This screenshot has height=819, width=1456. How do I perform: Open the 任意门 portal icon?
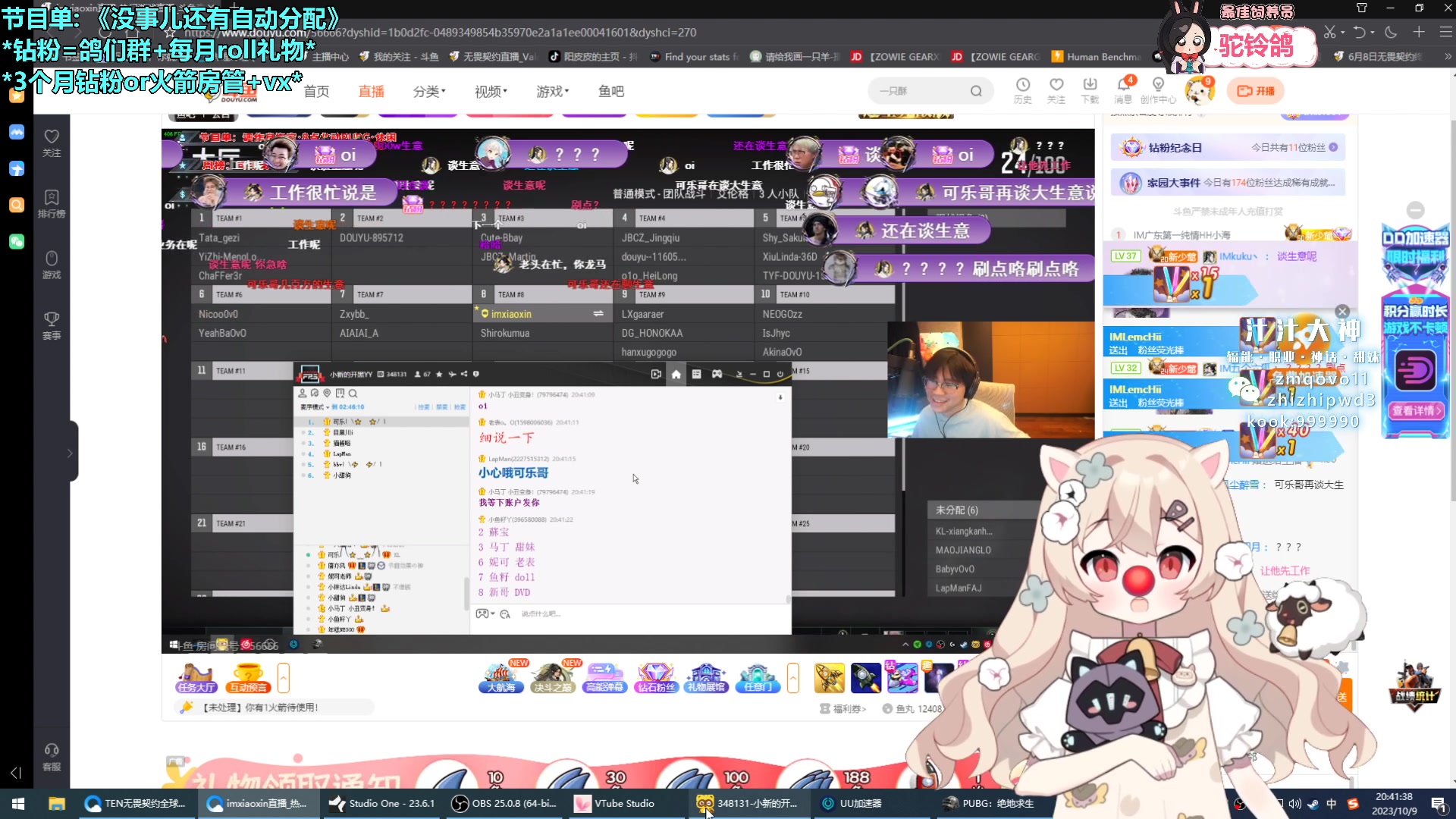point(758,677)
